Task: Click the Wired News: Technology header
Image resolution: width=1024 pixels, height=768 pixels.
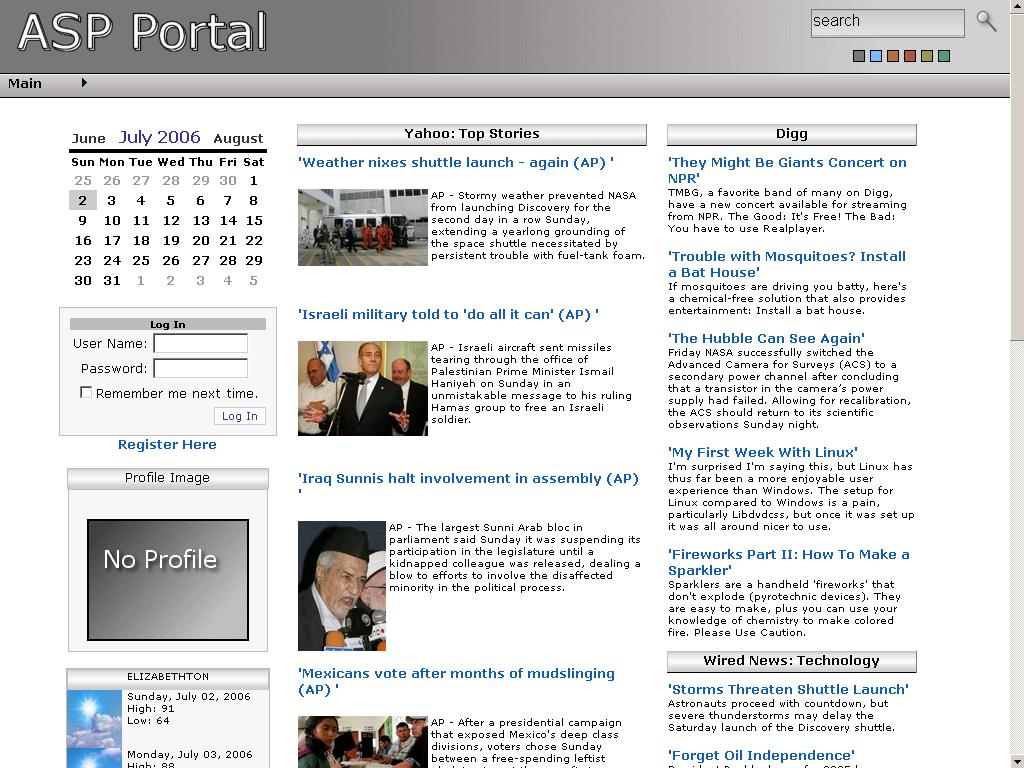Action: (792, 662)
